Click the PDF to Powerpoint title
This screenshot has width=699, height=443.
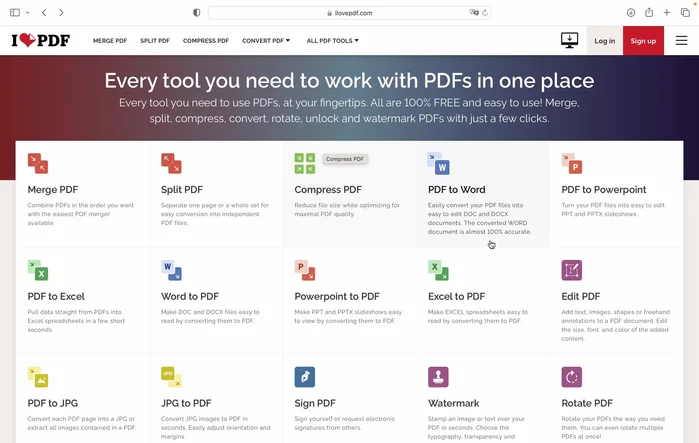(604, 190)
